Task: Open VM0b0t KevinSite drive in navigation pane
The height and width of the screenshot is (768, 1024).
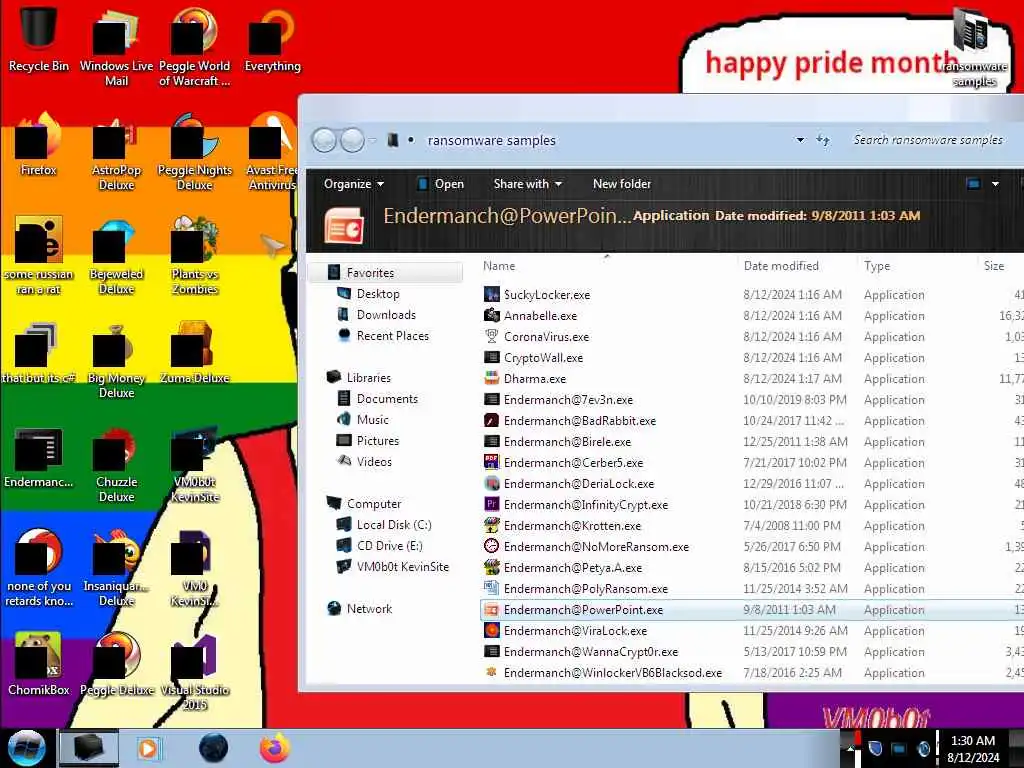Action: 402,566
